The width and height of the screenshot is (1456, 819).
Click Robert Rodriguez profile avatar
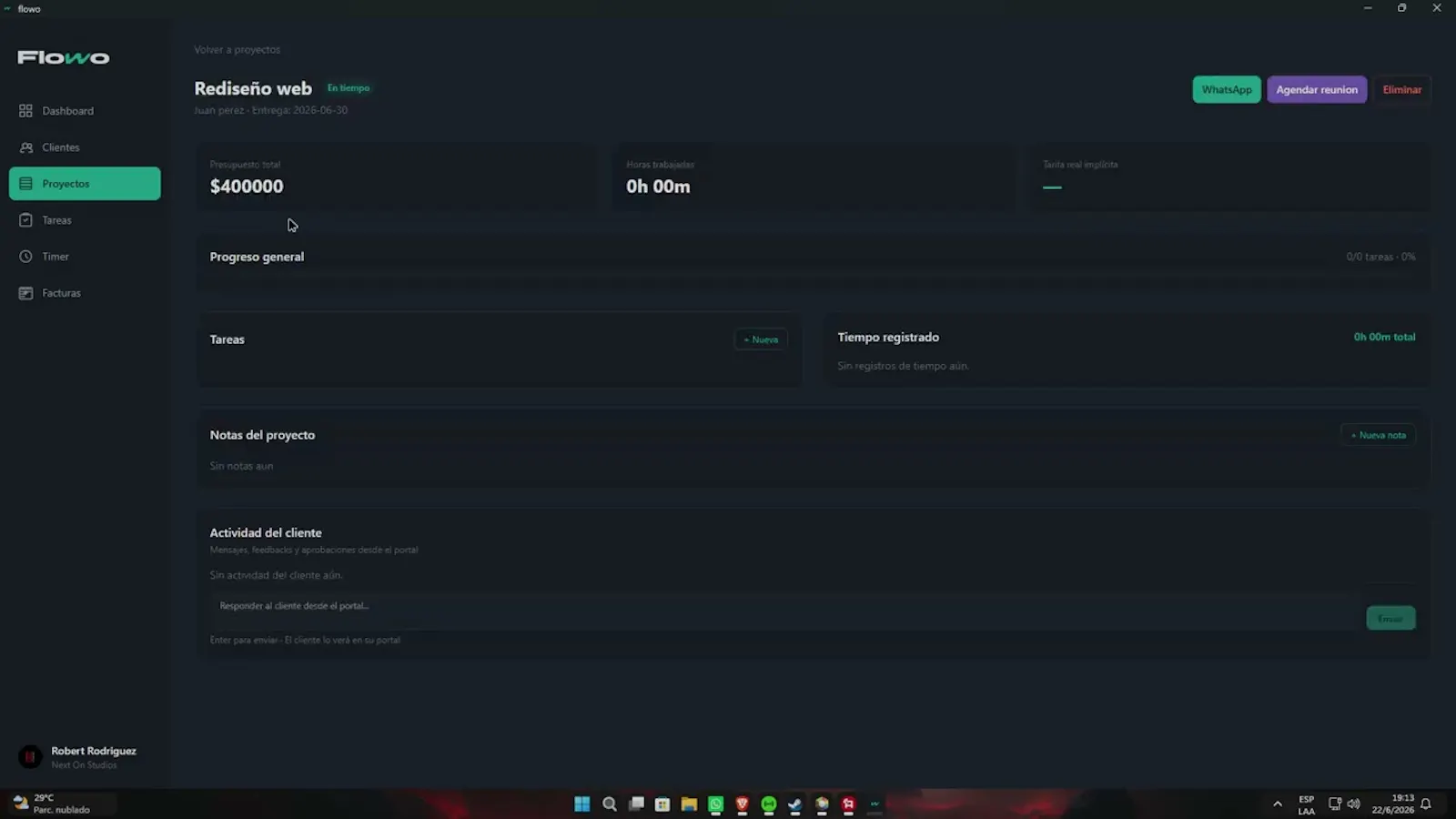[x=30, y=757]
